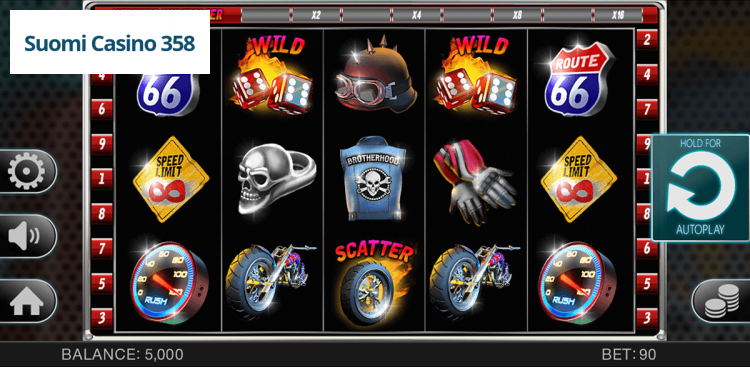Click the X4 multiplier segment
Viewport: 750px width, 367px height.
pyautogui.click(x=416, y=15)
